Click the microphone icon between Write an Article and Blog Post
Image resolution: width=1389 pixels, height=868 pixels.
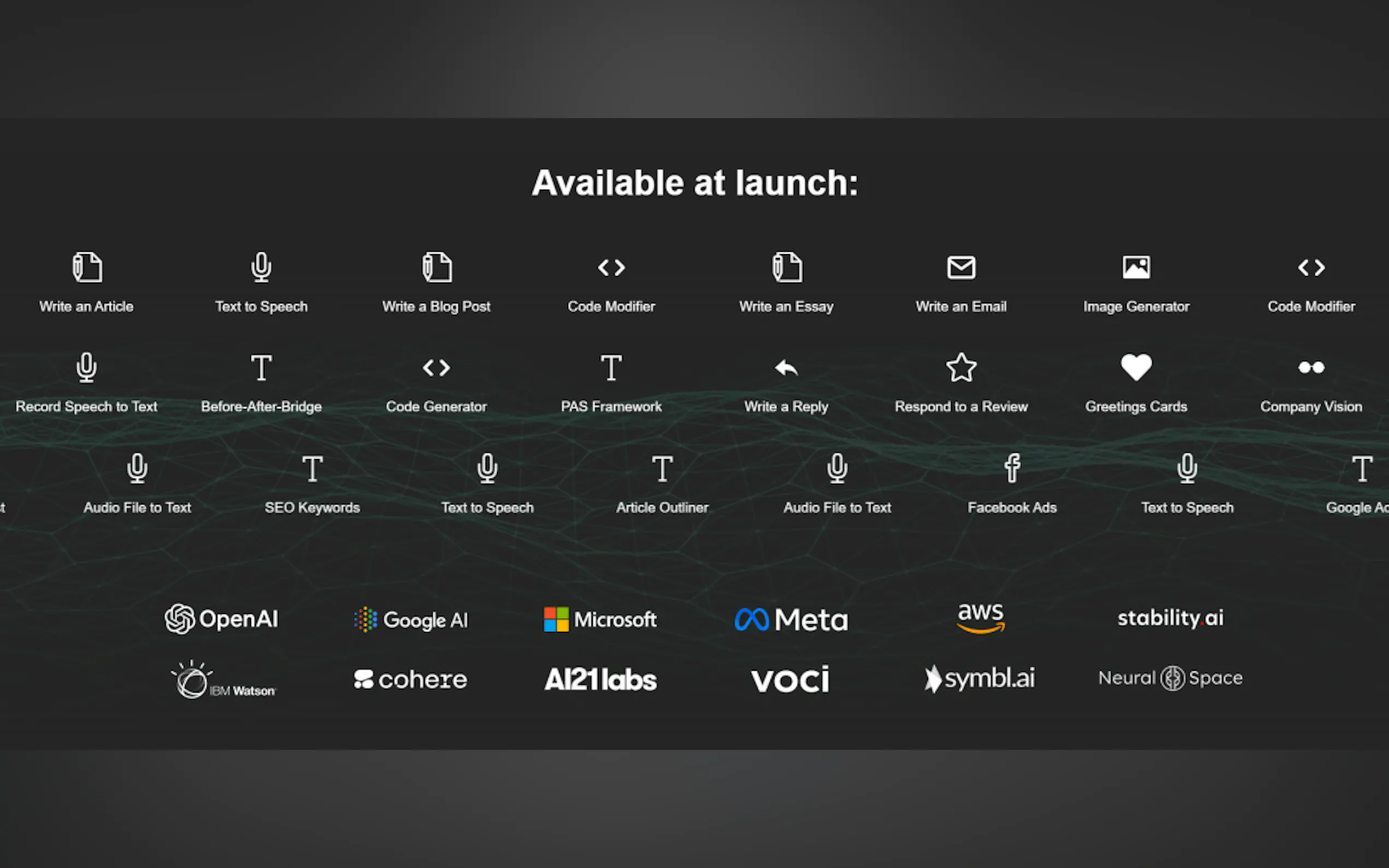pyautogui.click(x=261, y=267)
